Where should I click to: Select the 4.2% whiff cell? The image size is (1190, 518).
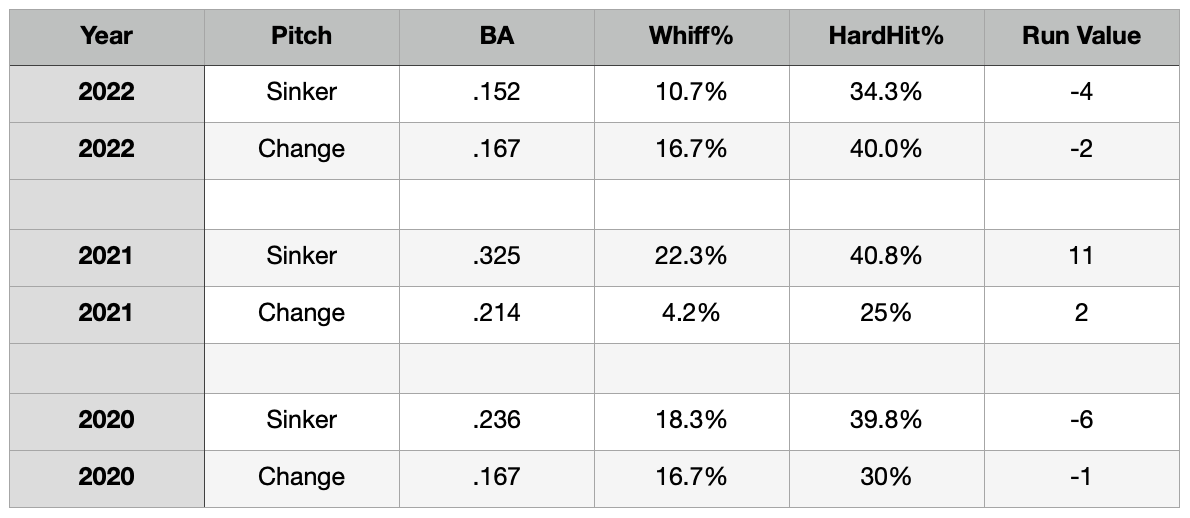point(691,313)
